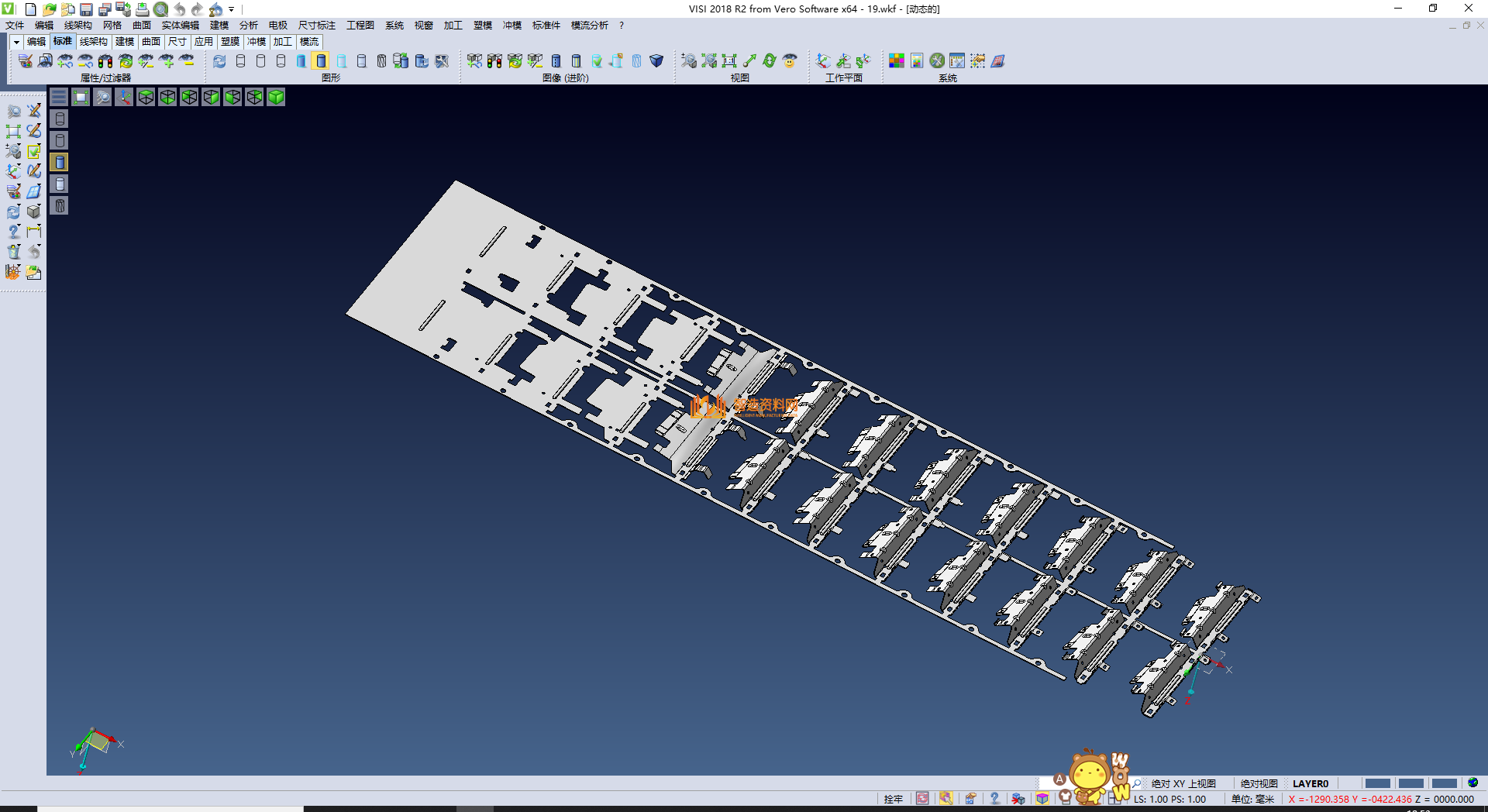Viewport: 1488px width, 812px height.
Task: Open the color palette grid icon
Action: [896, 60]
